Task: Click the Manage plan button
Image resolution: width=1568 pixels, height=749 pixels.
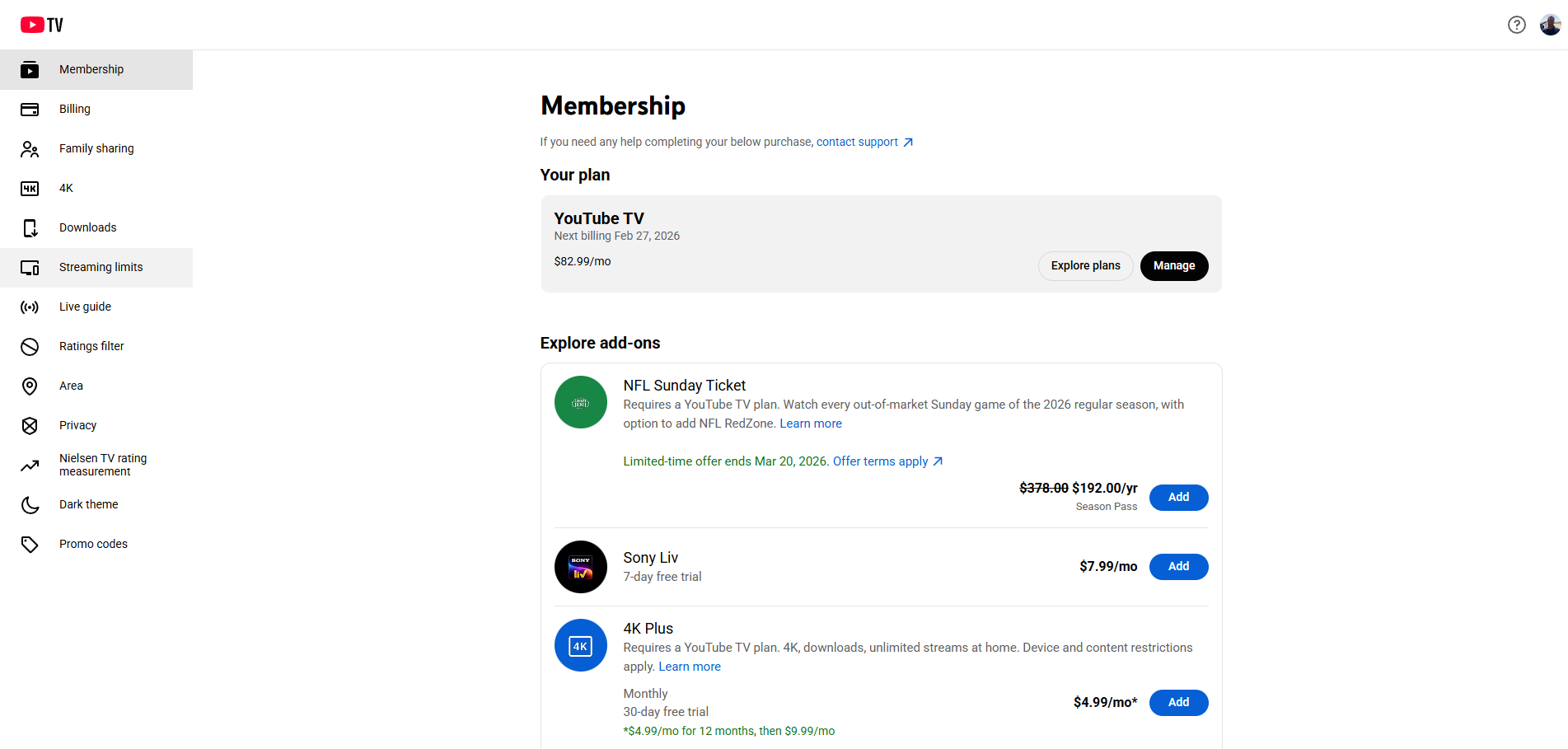Action: point(1173,265)
